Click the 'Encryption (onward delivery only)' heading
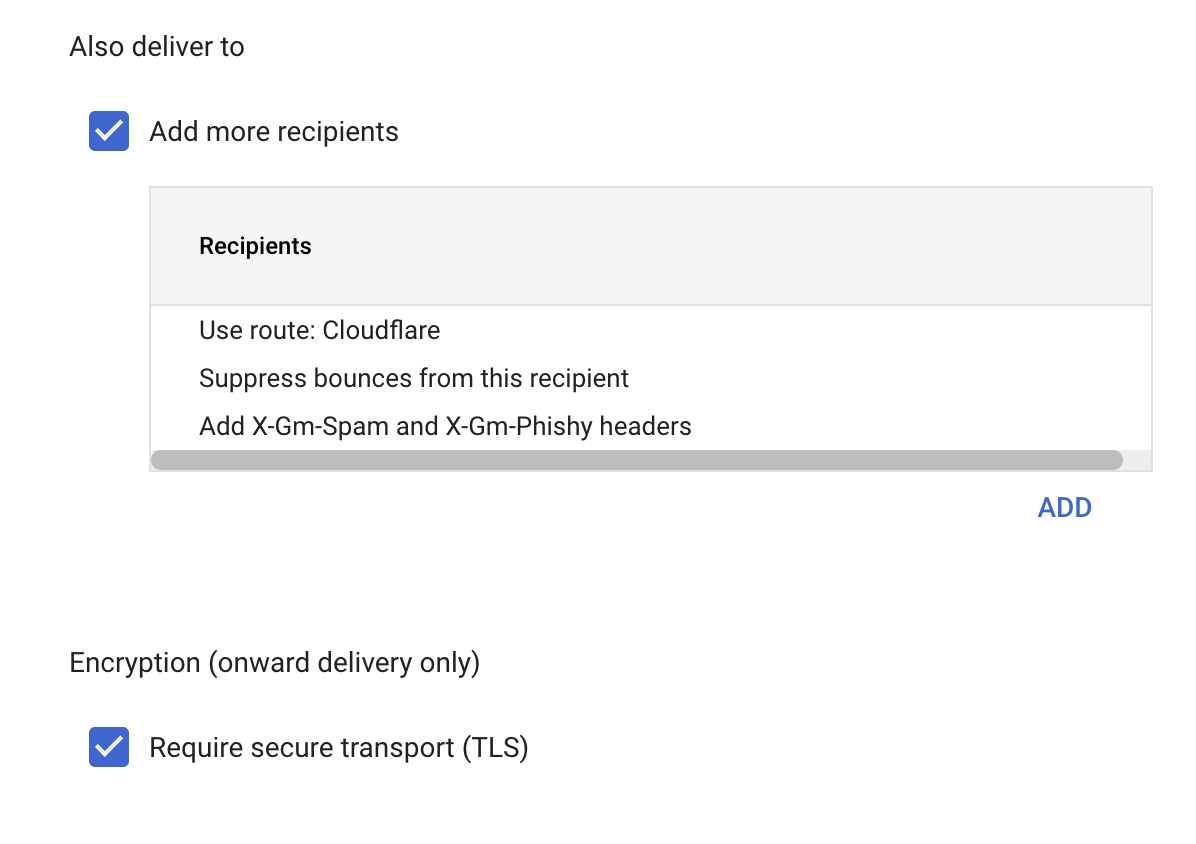Screen dimensions: 1196x844 click(x=275, y=663)
